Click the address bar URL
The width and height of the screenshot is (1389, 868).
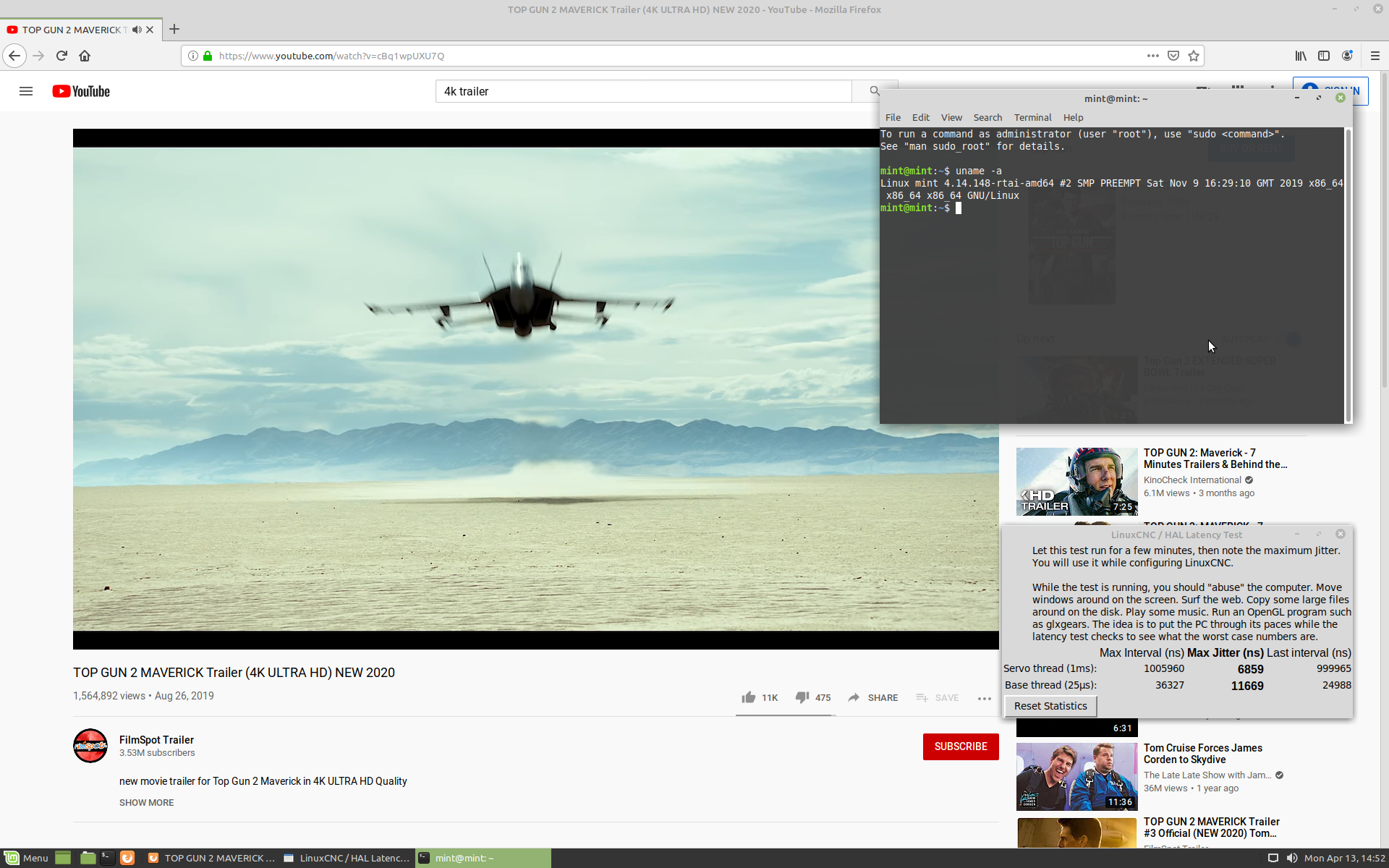tap(331, 56)
